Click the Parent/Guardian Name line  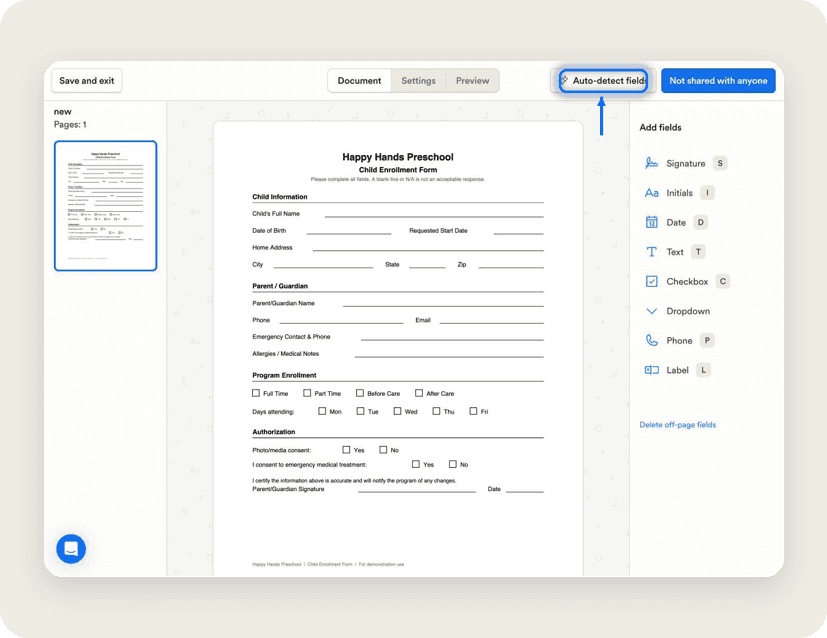pos(443,305)
